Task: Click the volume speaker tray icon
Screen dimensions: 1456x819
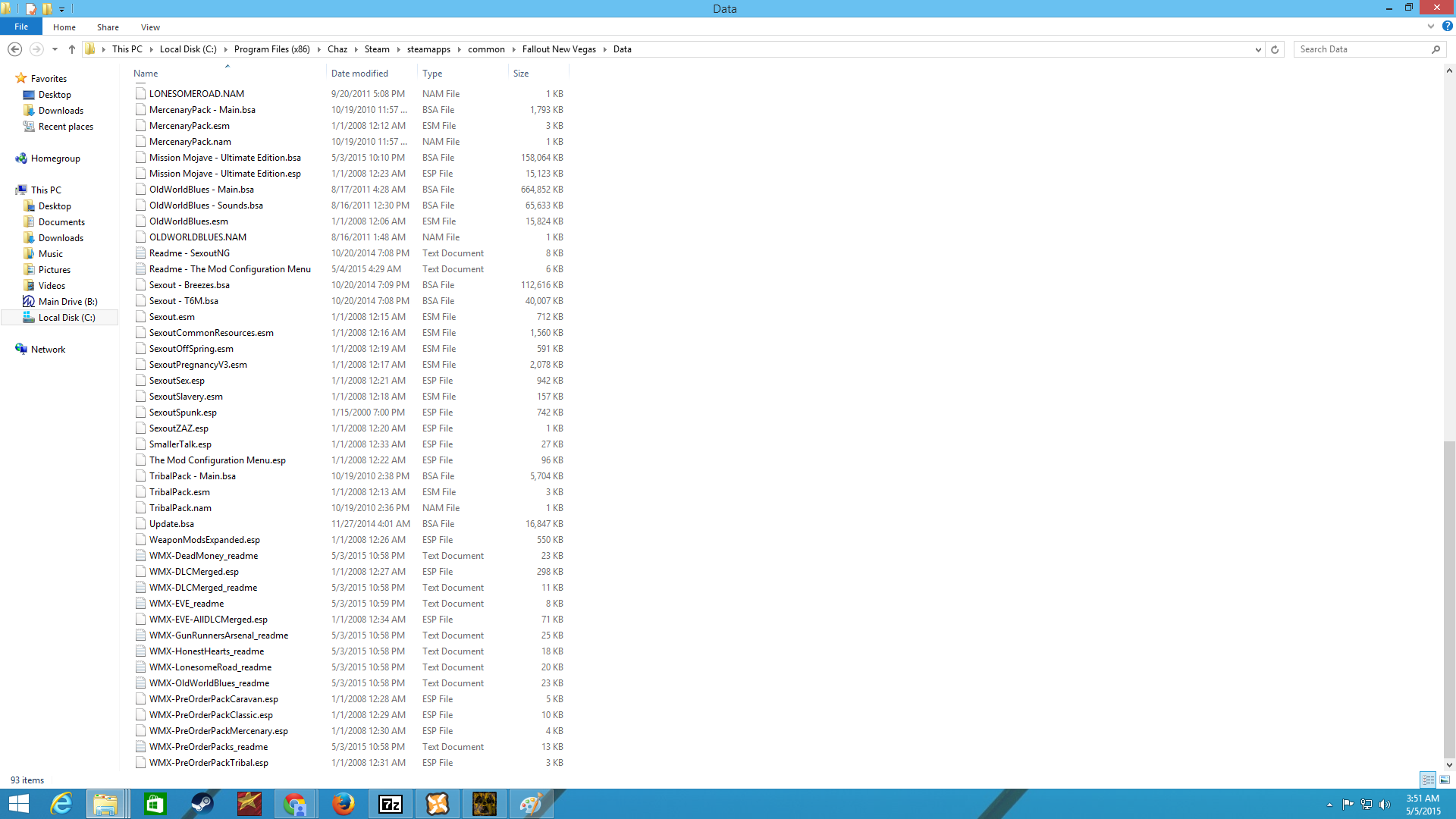Action: [1385, 805]
